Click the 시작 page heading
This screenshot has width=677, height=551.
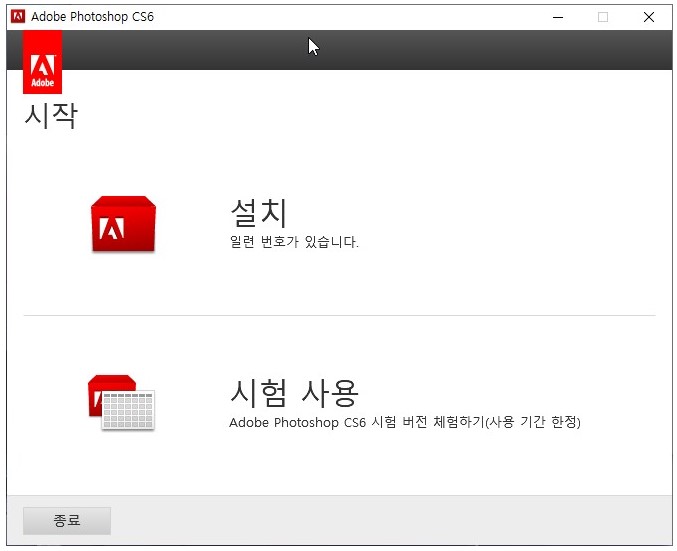coord(51,115)
